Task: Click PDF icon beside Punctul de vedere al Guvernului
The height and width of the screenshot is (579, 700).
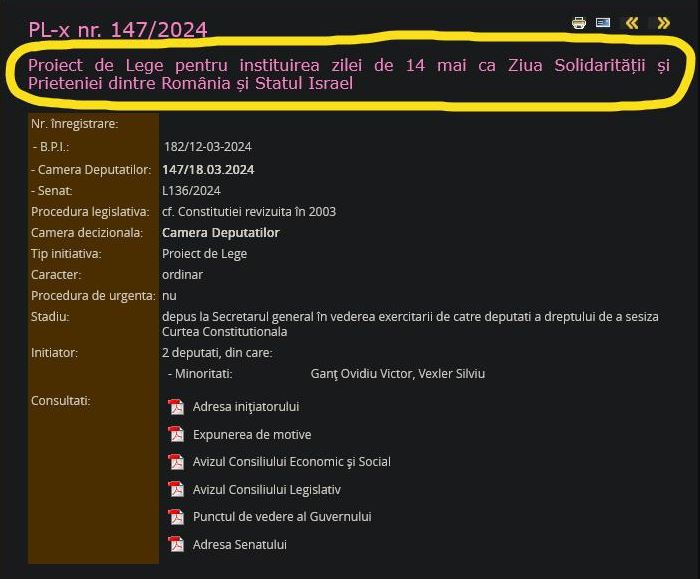Action: 177,517
